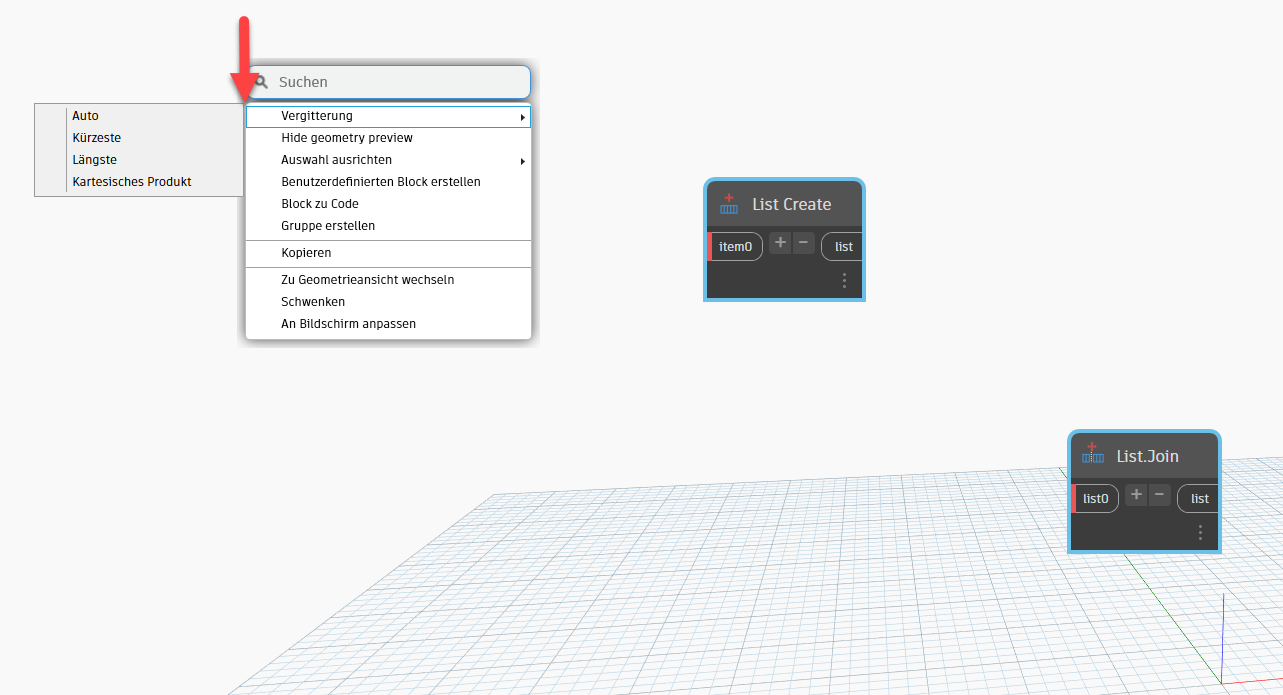The width and height of the screenshot is (1283, 695).
Task: Expand the Auswahl ausrichten submenu
Action: pyautogui.click(x=388, y=160)
